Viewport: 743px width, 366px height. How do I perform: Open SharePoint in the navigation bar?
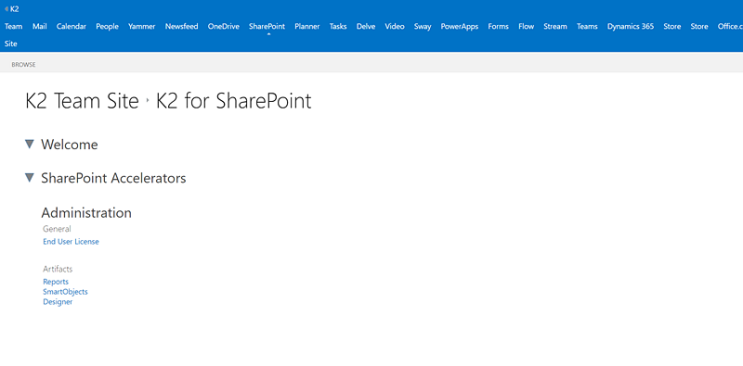point(267,27)
